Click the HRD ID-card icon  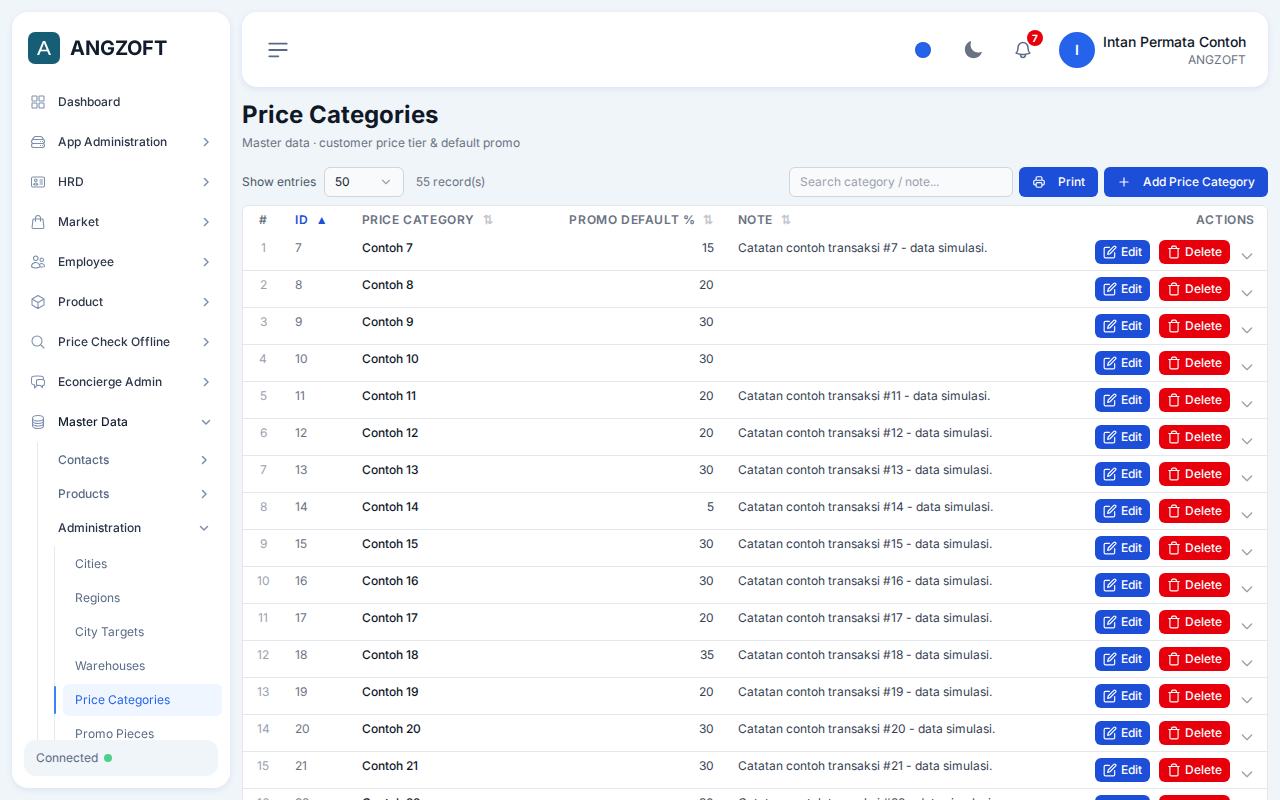tap(38, 182)
